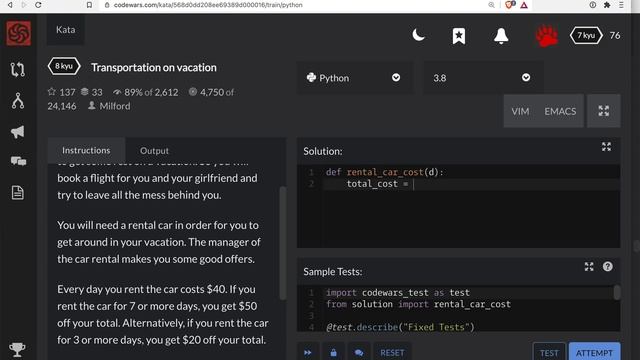Open the kata training sidebar icon

tap(18, 69)
